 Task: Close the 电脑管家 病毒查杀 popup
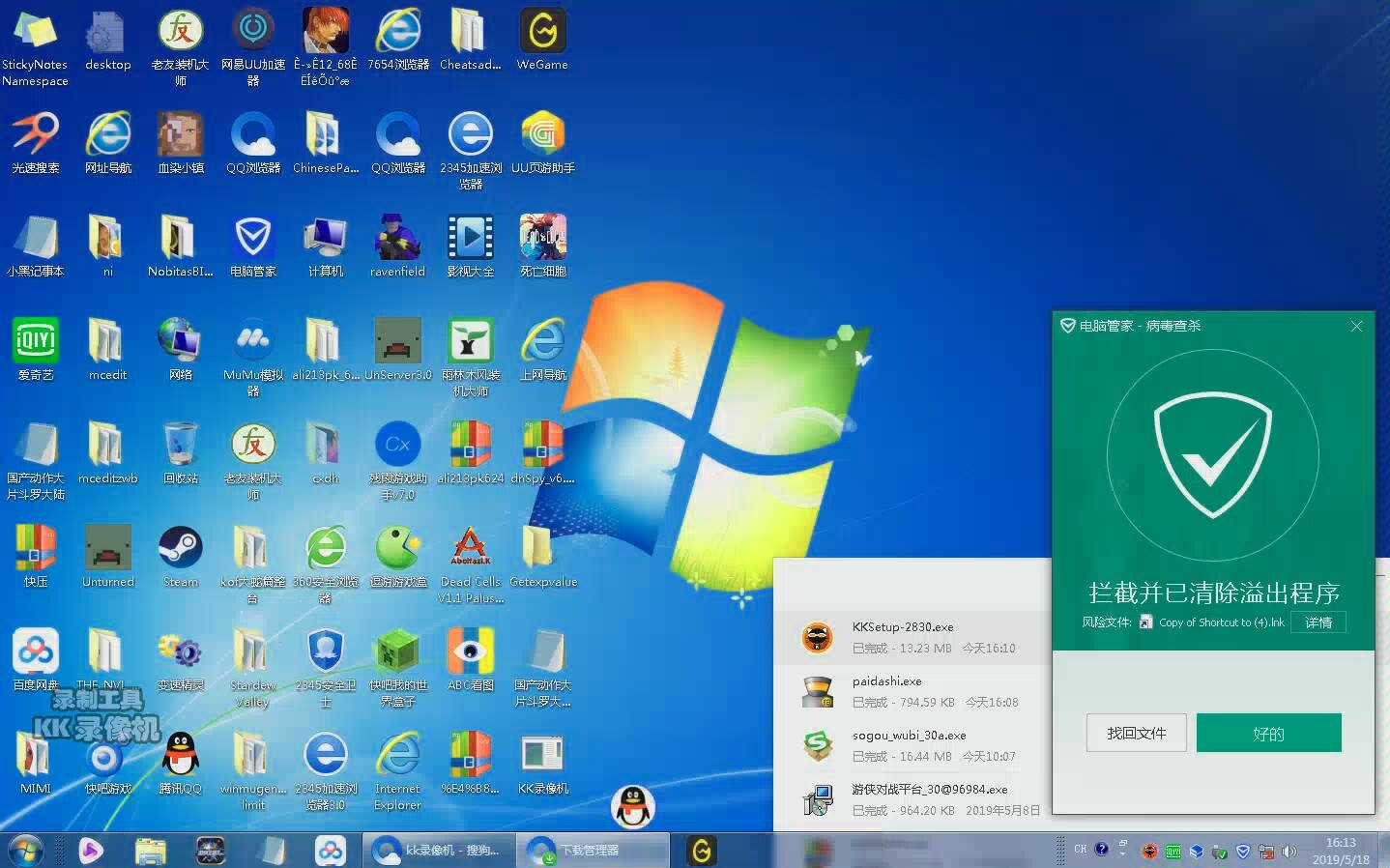[1356, 326]
